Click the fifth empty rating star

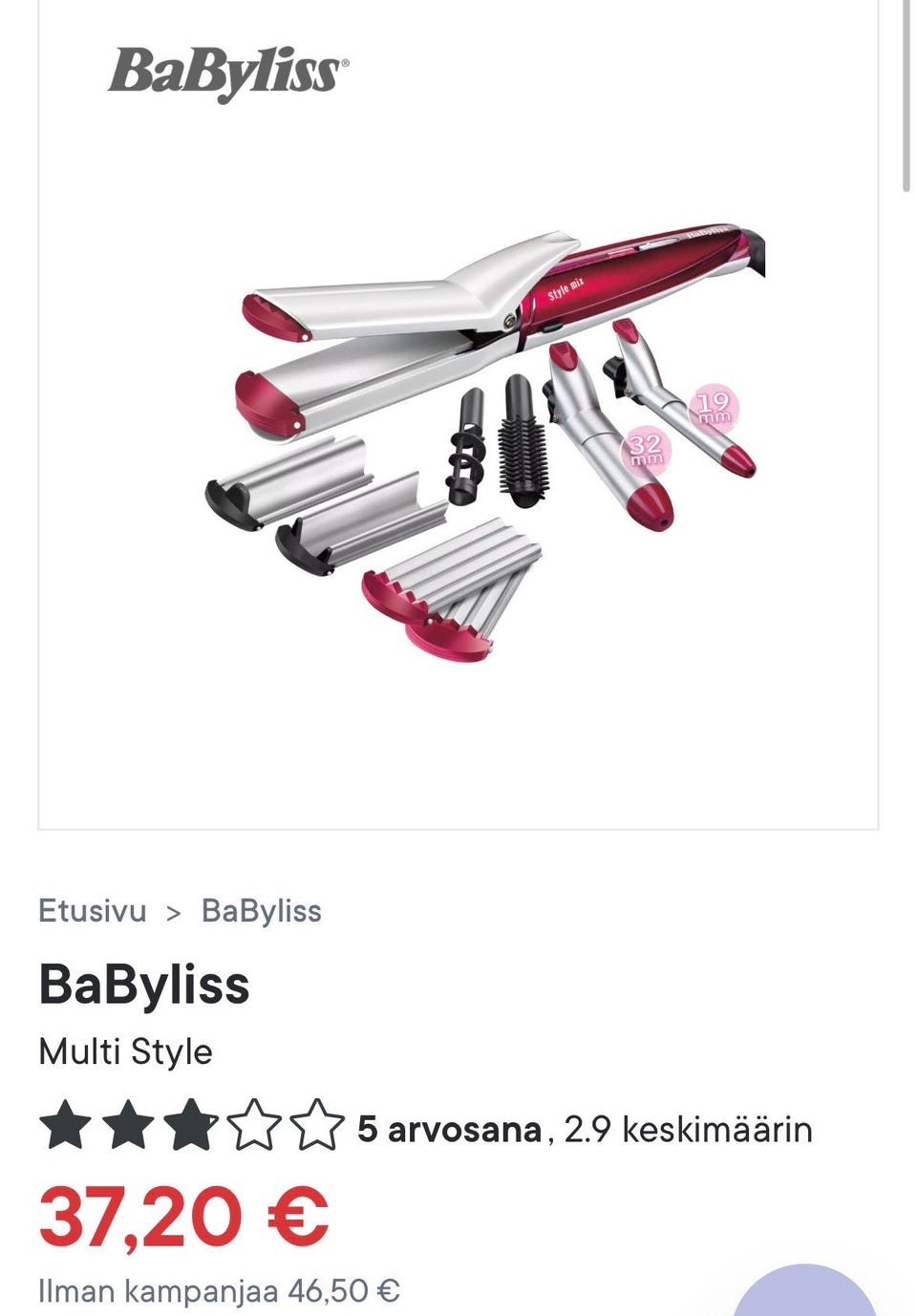(x=318, y=1125)
